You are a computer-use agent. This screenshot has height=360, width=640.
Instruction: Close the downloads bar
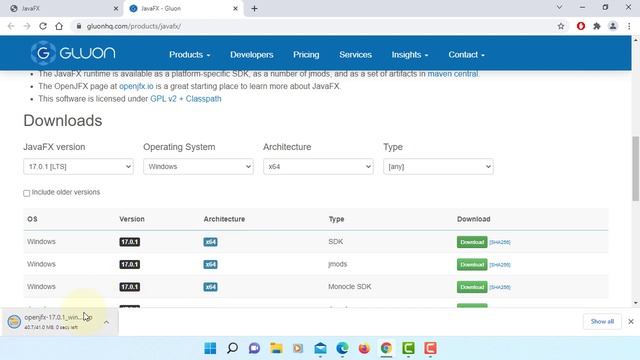[x=631, y=322]
